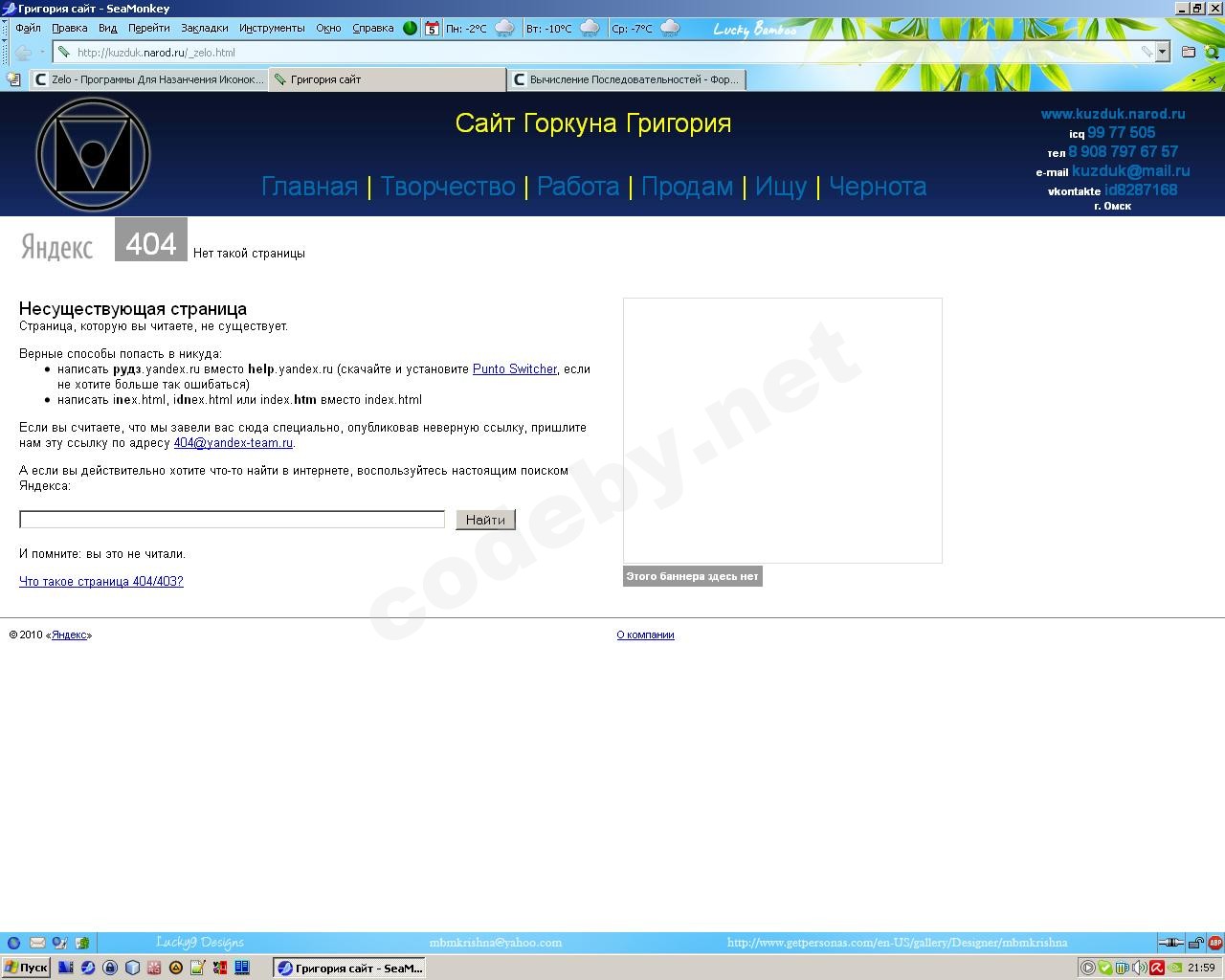Viewport: 1225px width, 980px height.
Task: Click the orange round quick launch icon
Action: pyautogui.click(x=176, y=968)
